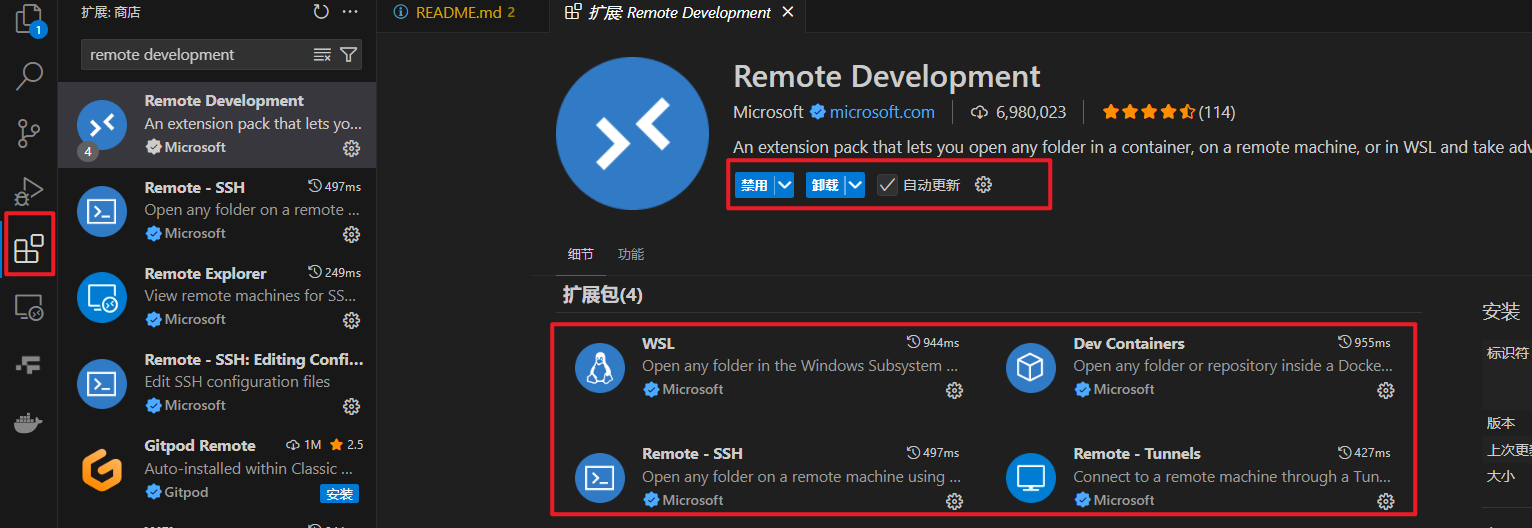The height and width of the screenshot is (528, 1532).
Task: Install the Gitpod Remote extension
Action: point(340,494)
